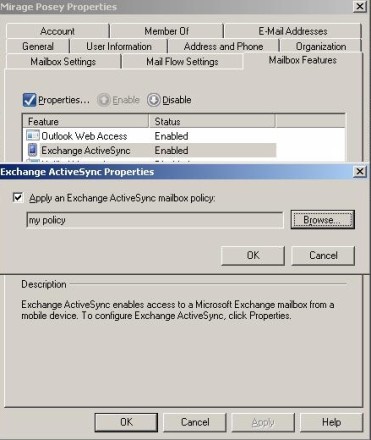Screen dimensions: 371x440
Task: Click the Disable arrow icon
Action: (x=154, y=100)
